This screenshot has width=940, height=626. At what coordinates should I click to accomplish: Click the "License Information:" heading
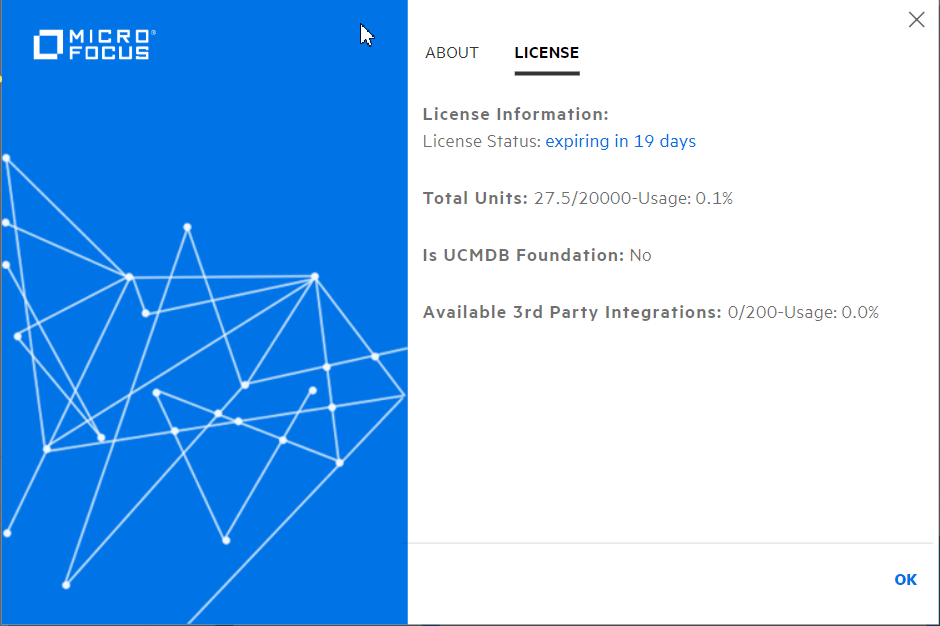point(515,114)
